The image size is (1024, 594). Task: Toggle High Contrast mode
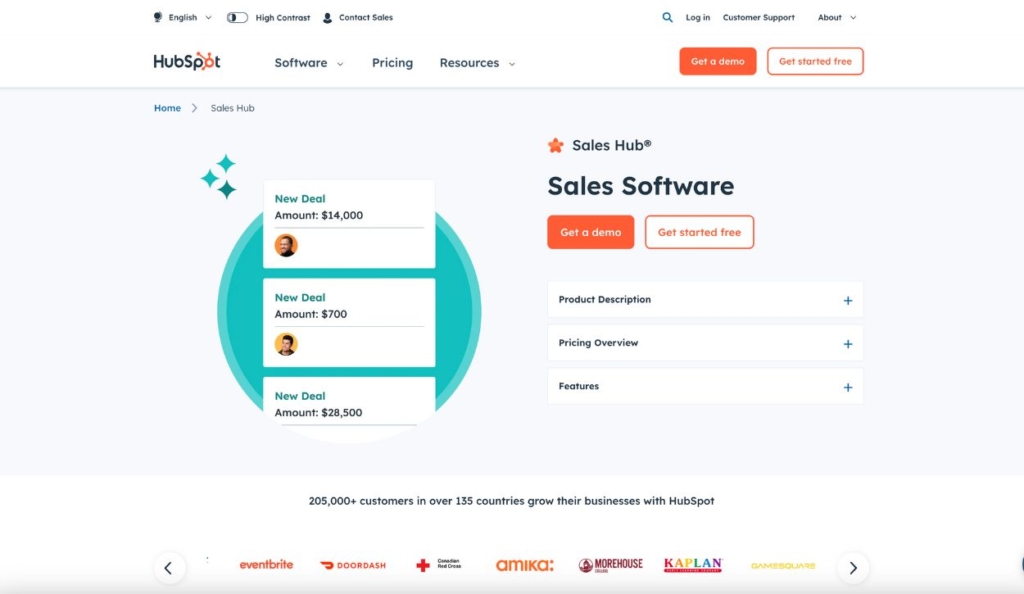236,17
